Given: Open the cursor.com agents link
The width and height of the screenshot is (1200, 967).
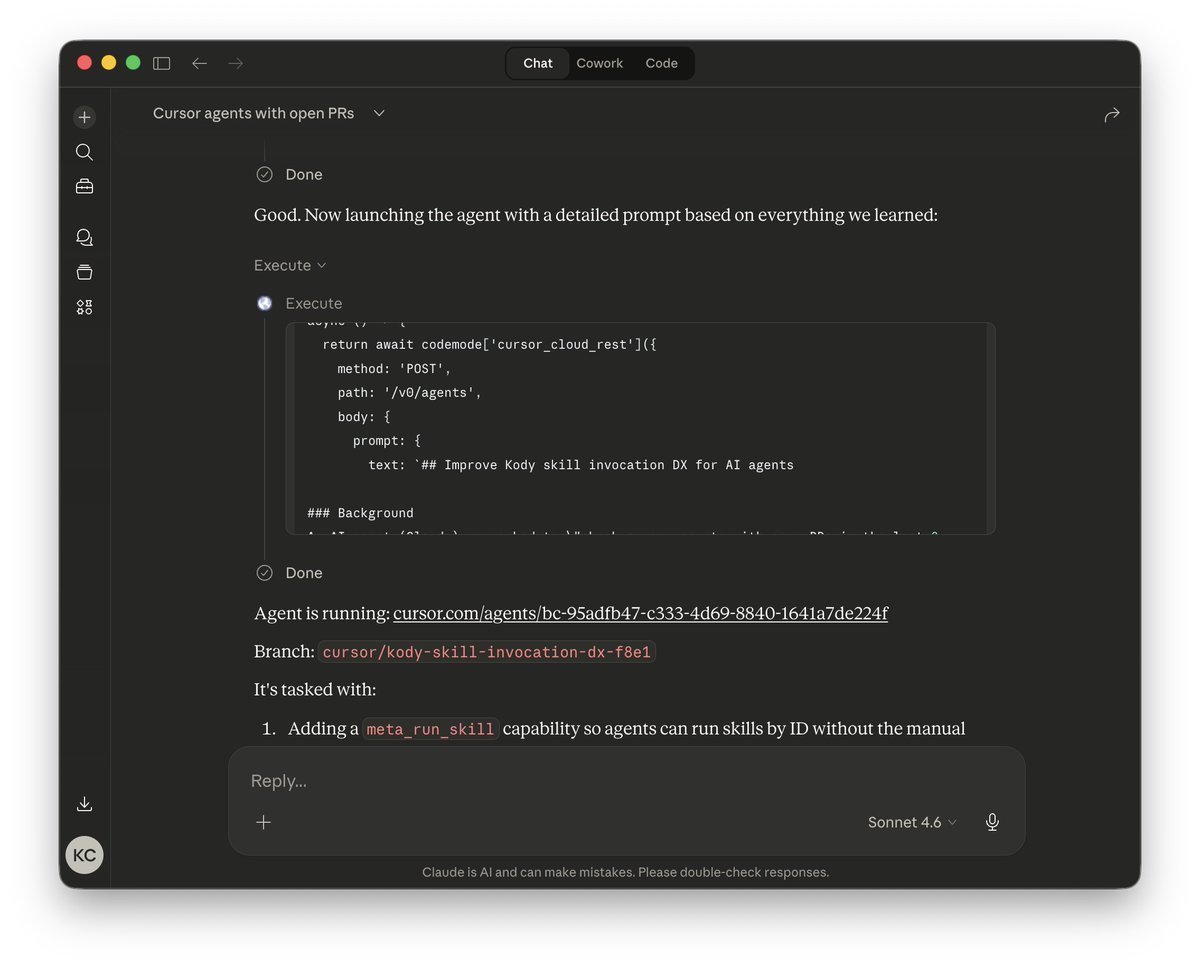Looking at the screenshot, I should click(640, 612).
